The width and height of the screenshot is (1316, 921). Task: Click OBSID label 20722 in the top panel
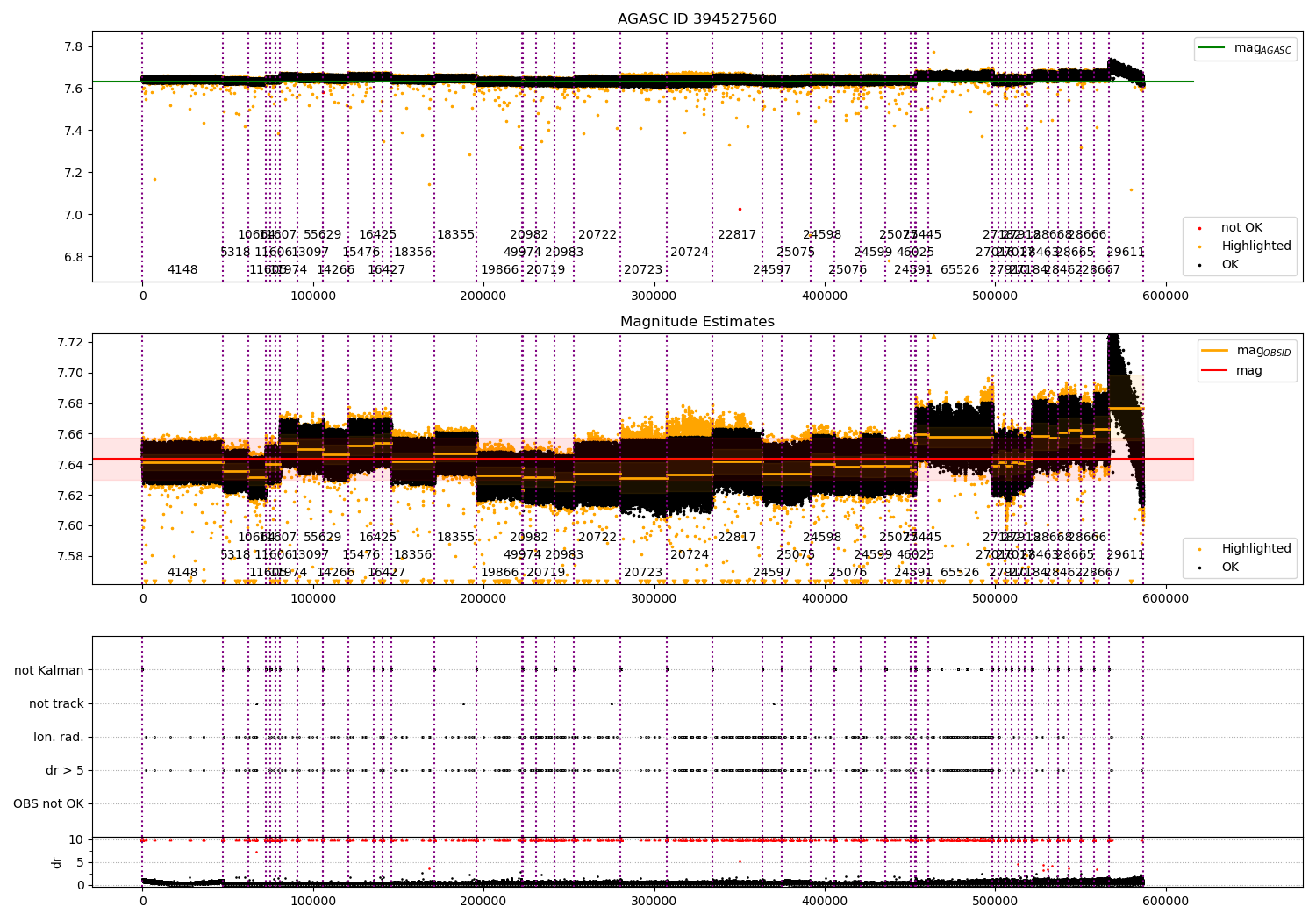[597, 234]
